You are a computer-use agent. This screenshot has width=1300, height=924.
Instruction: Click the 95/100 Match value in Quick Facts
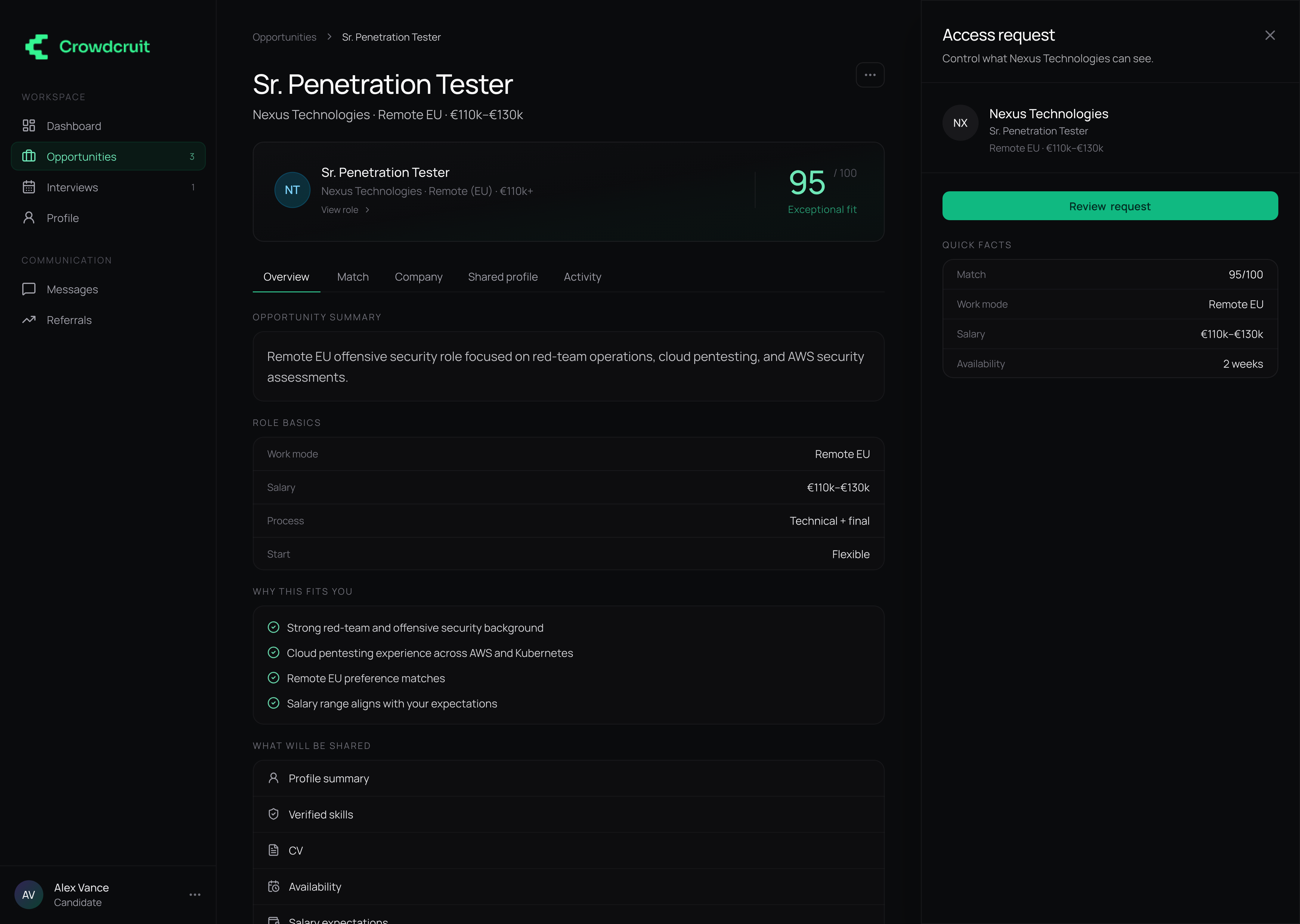1245,274
